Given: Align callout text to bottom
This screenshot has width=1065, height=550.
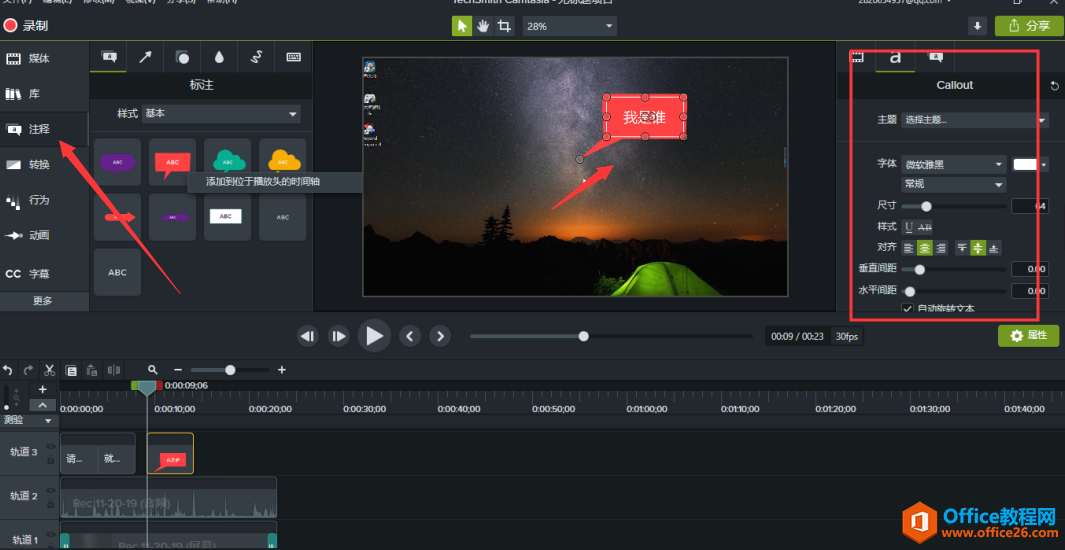Looking at the screenshot, I should click(x=994, y=249).
